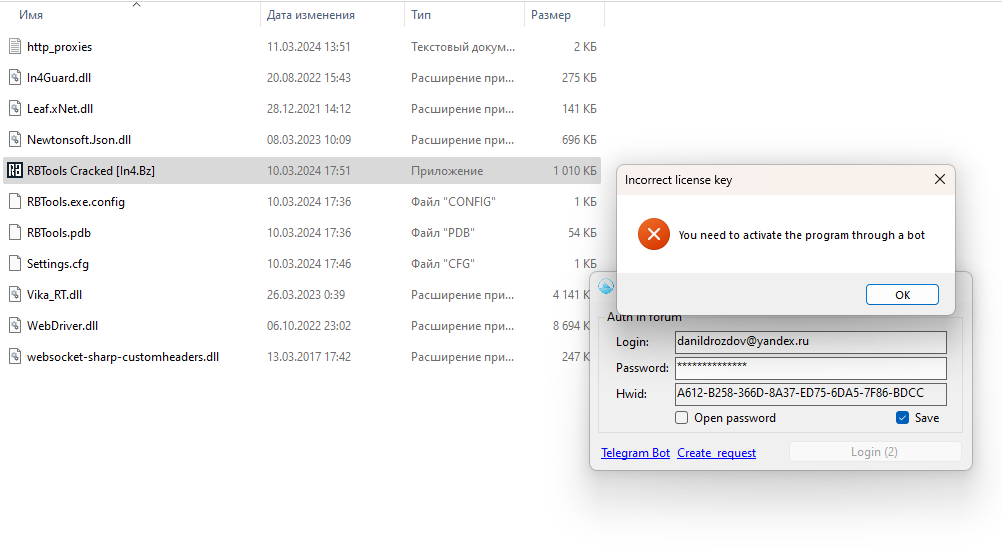Click the type Файл "CONFIG" cell
Image resolution: width=1002 pixels, height=556 pixels.
pos(453,201)
